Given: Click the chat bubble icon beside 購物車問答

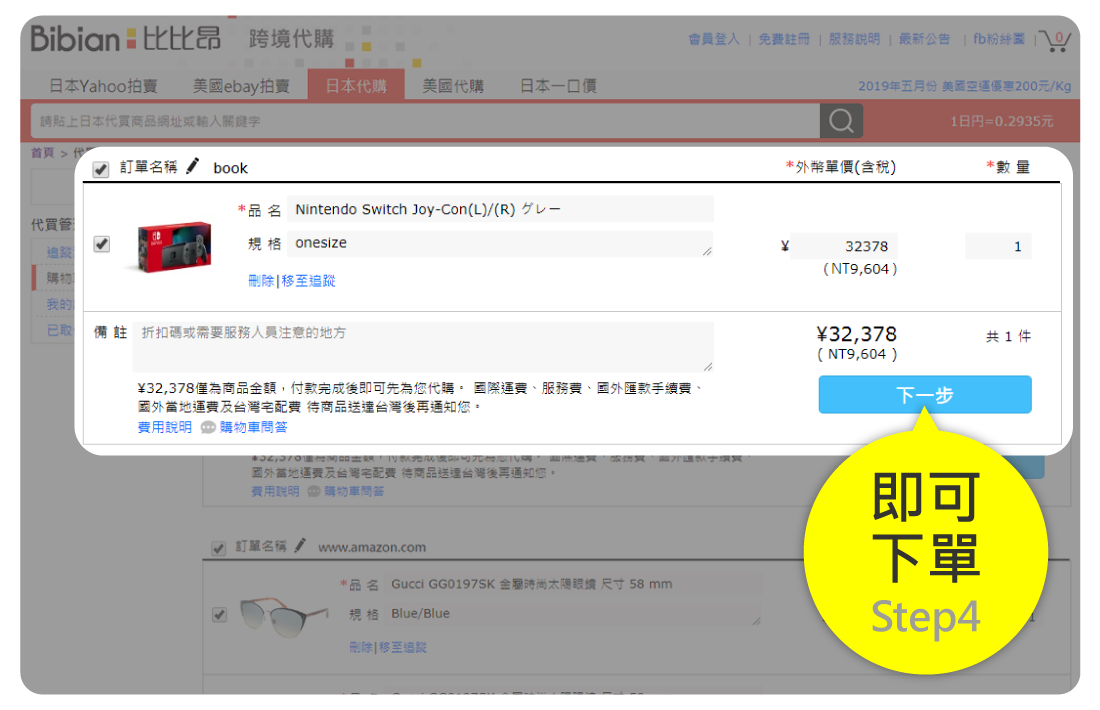Looking at the screenshot, I should [208, 427].
